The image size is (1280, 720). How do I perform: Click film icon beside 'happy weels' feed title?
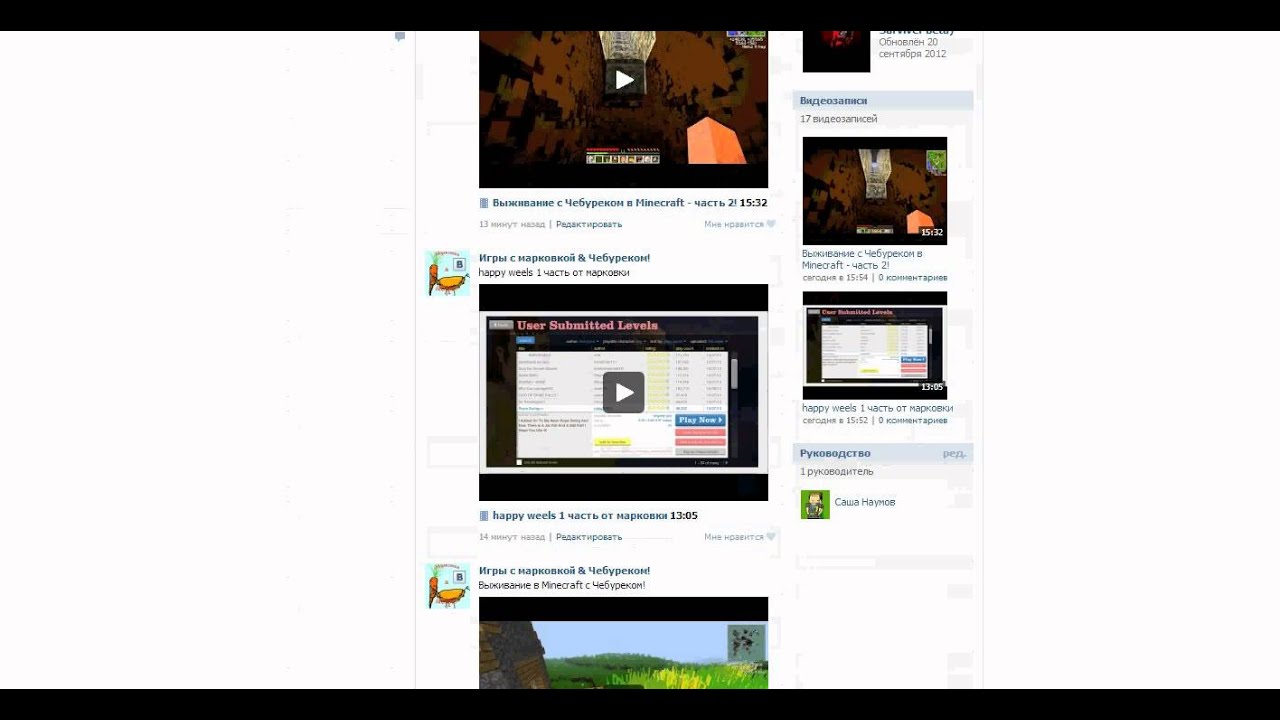(x=484, y=516)
